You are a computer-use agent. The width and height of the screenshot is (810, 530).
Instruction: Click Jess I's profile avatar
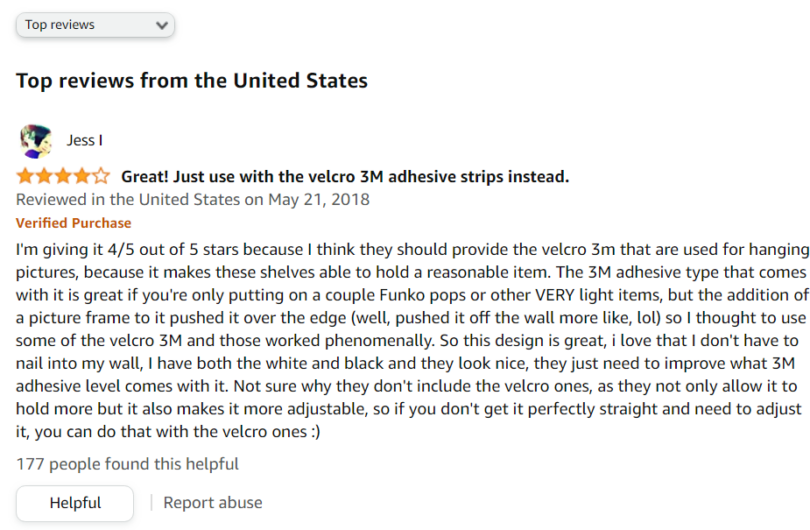[36, 141]
